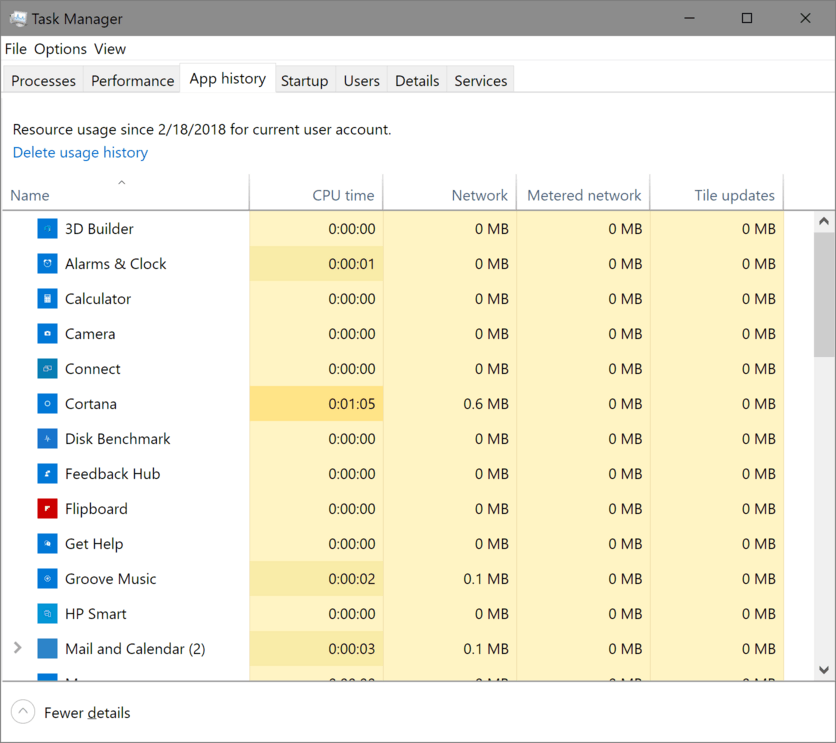Image resolution: width=836 pixels, height=743 pixels.
Task: Click Delete usage history link
Action: pos(80,152)
